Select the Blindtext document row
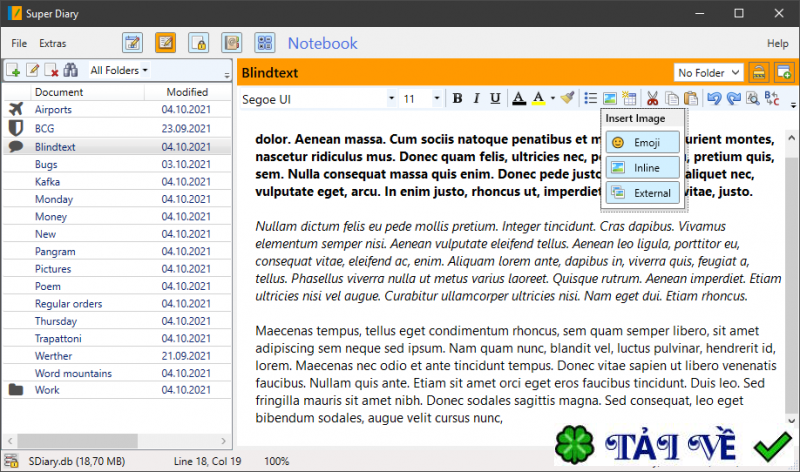 coord(117,147)
